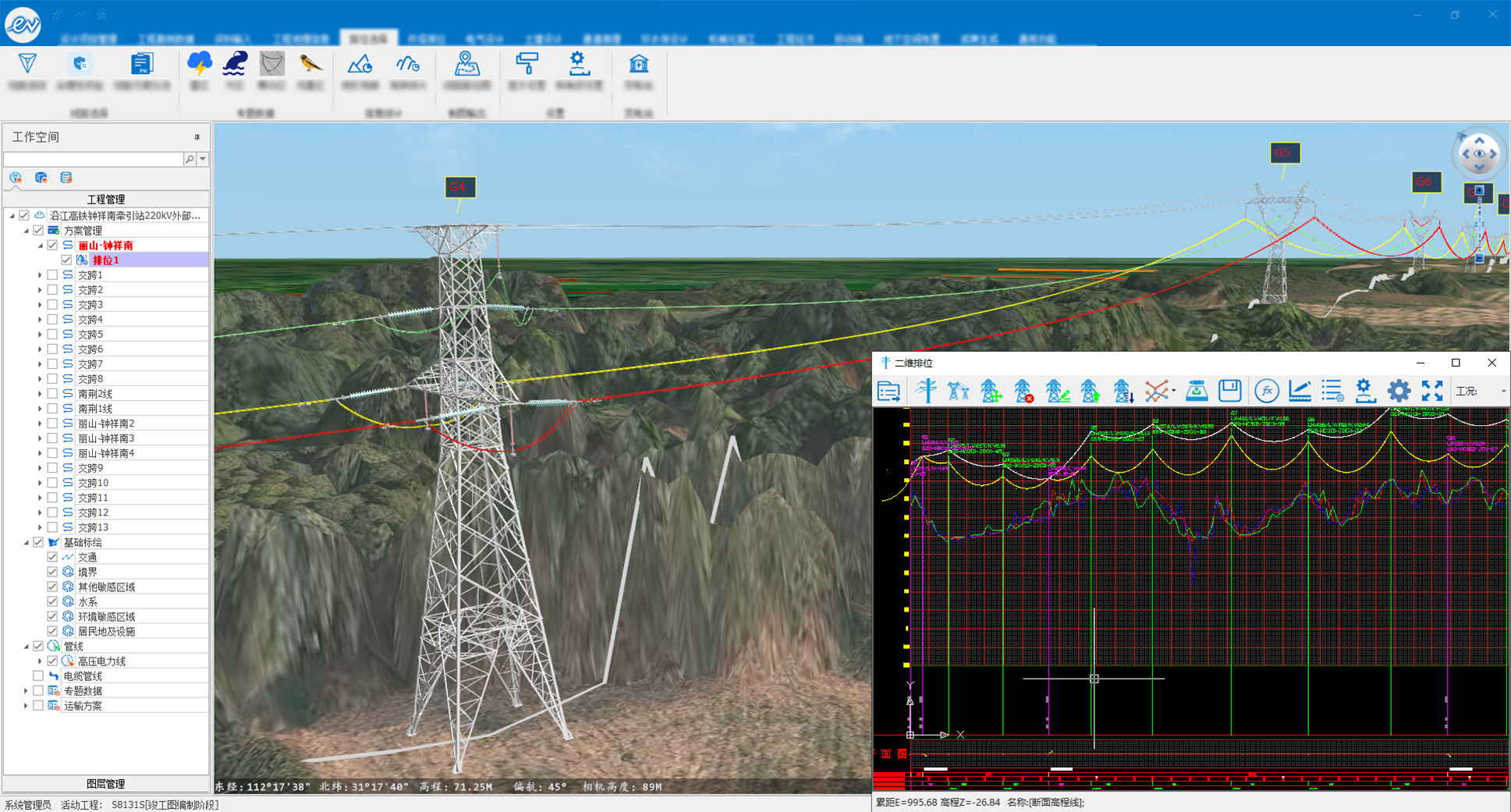Click the save floppy disk icon
The width and height of the screenshot is (1511, 812).
point(1229,391)
